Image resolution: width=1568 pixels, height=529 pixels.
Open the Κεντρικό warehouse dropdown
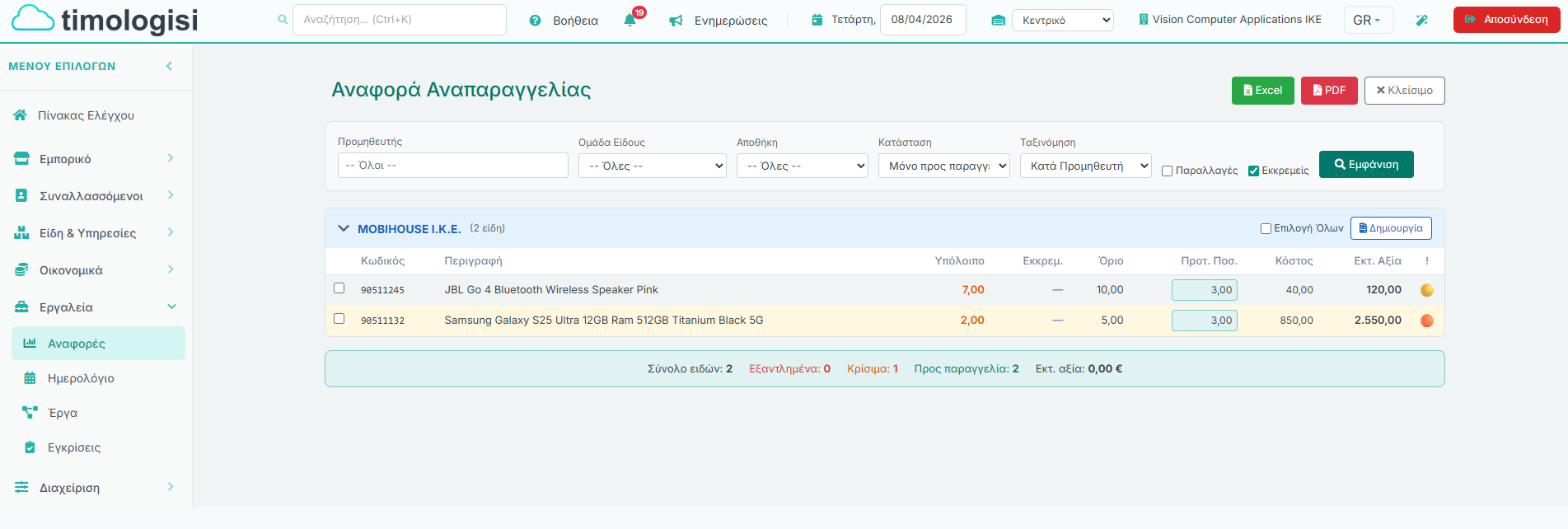(1063, 21)
